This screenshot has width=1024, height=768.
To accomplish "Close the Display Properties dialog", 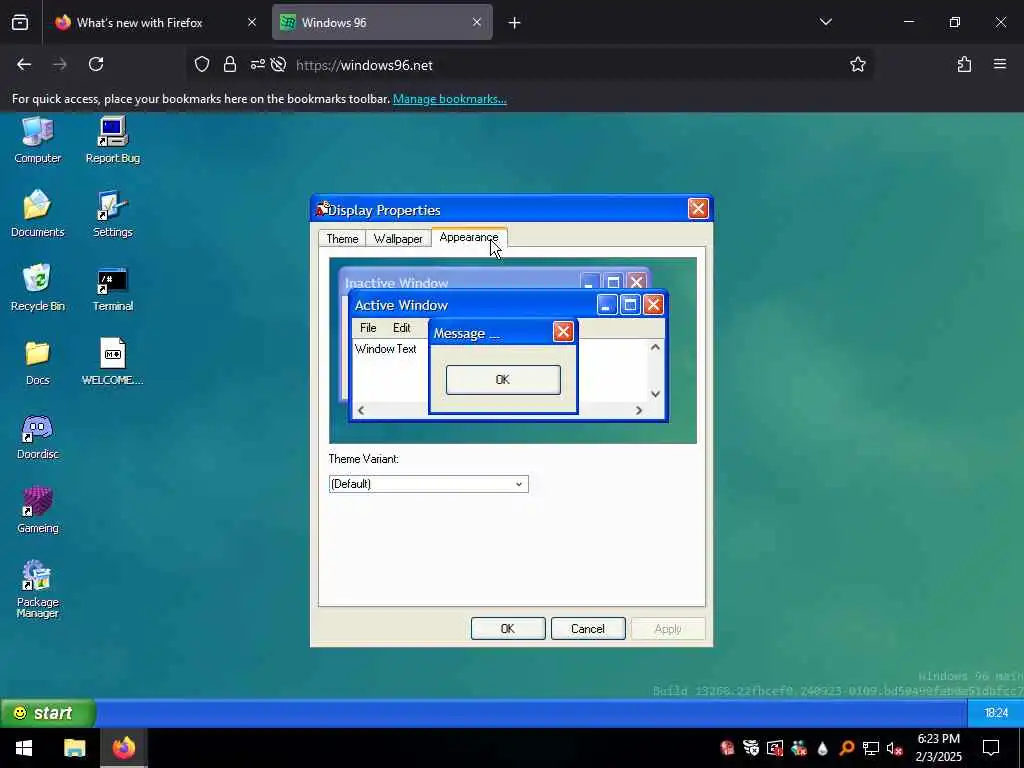I will pyautogui.click(x=698, y=208).
